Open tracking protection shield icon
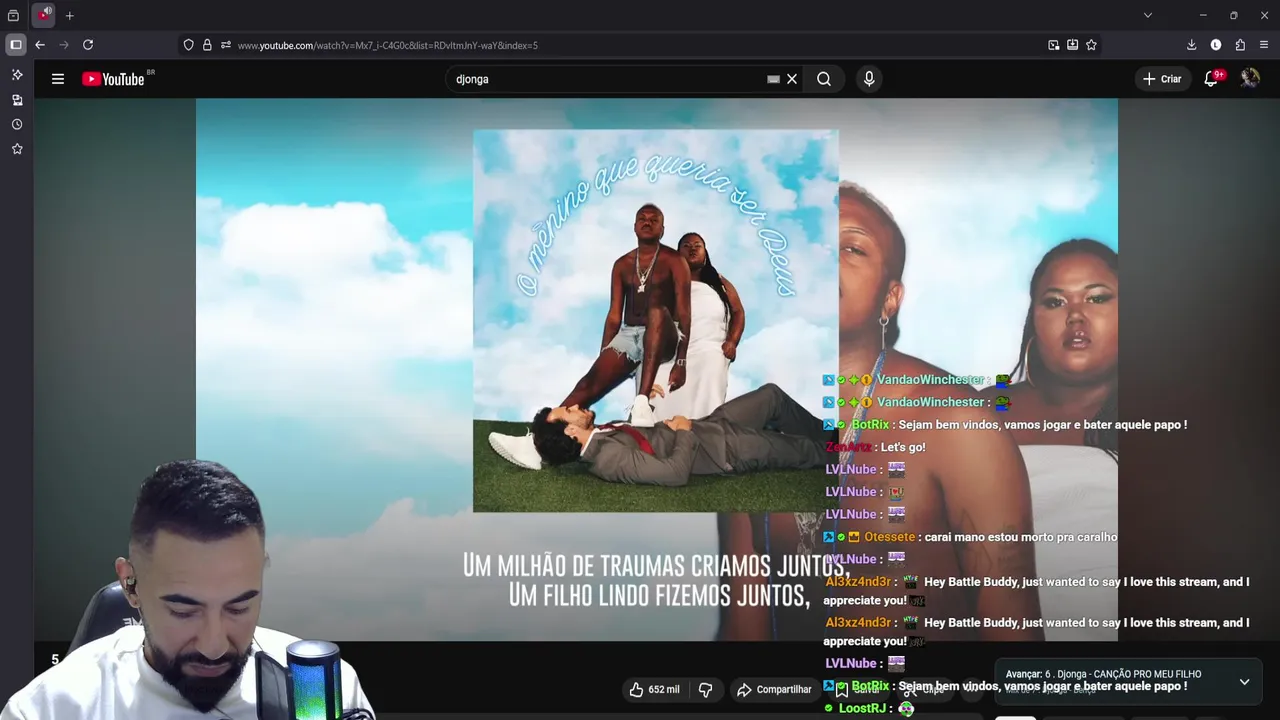The width and height of the screenshot is (1280, 720). (x=188, y=45)
